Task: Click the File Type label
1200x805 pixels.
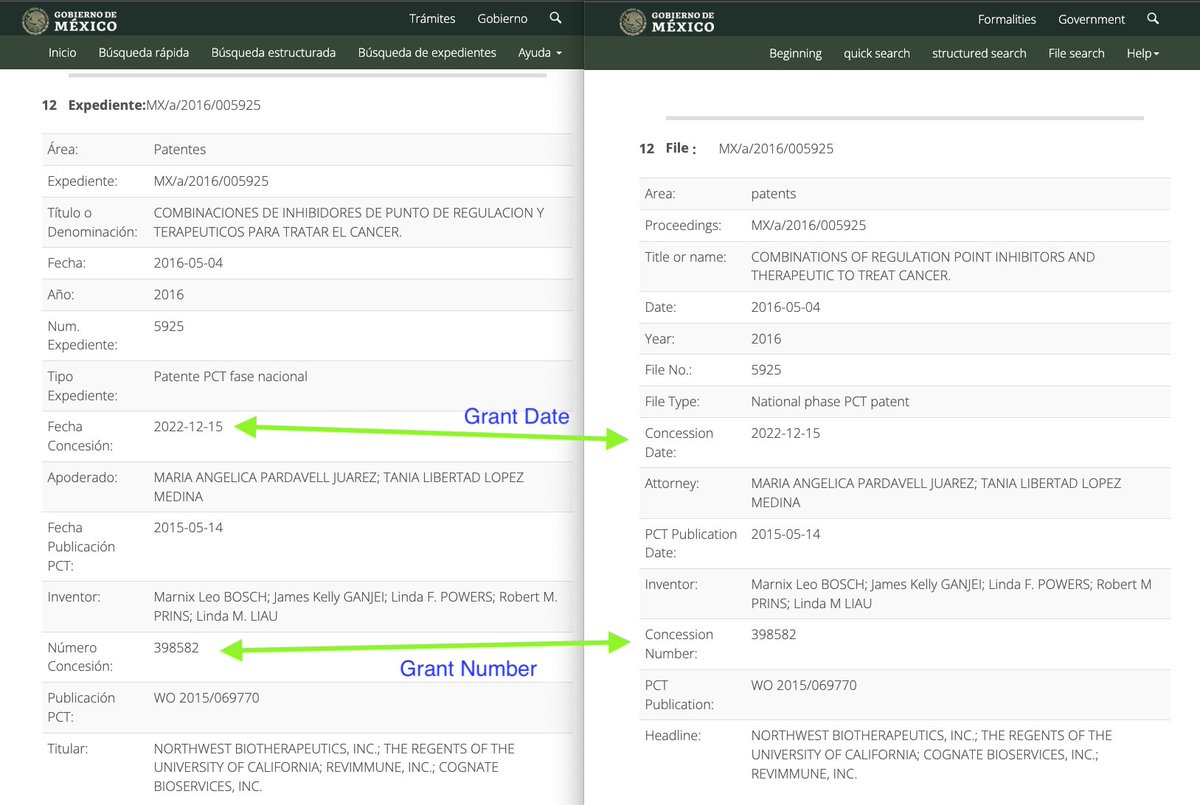Action: coord(672,402)
